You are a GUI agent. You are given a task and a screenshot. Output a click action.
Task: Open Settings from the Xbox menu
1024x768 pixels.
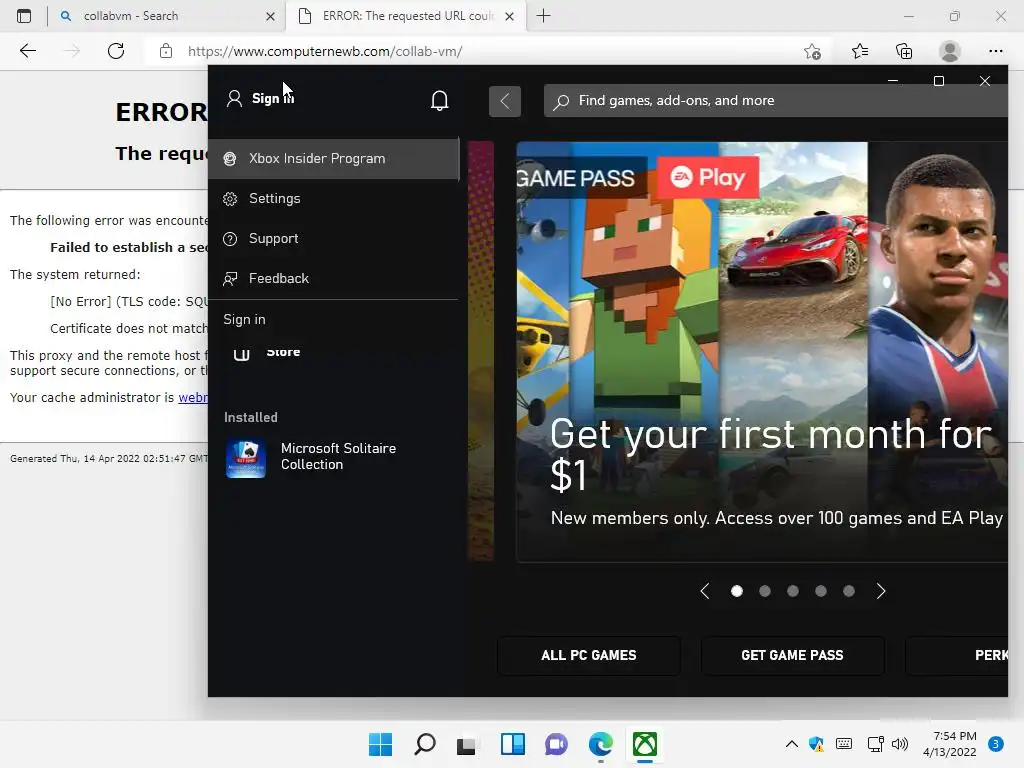(x=334, y=199)
